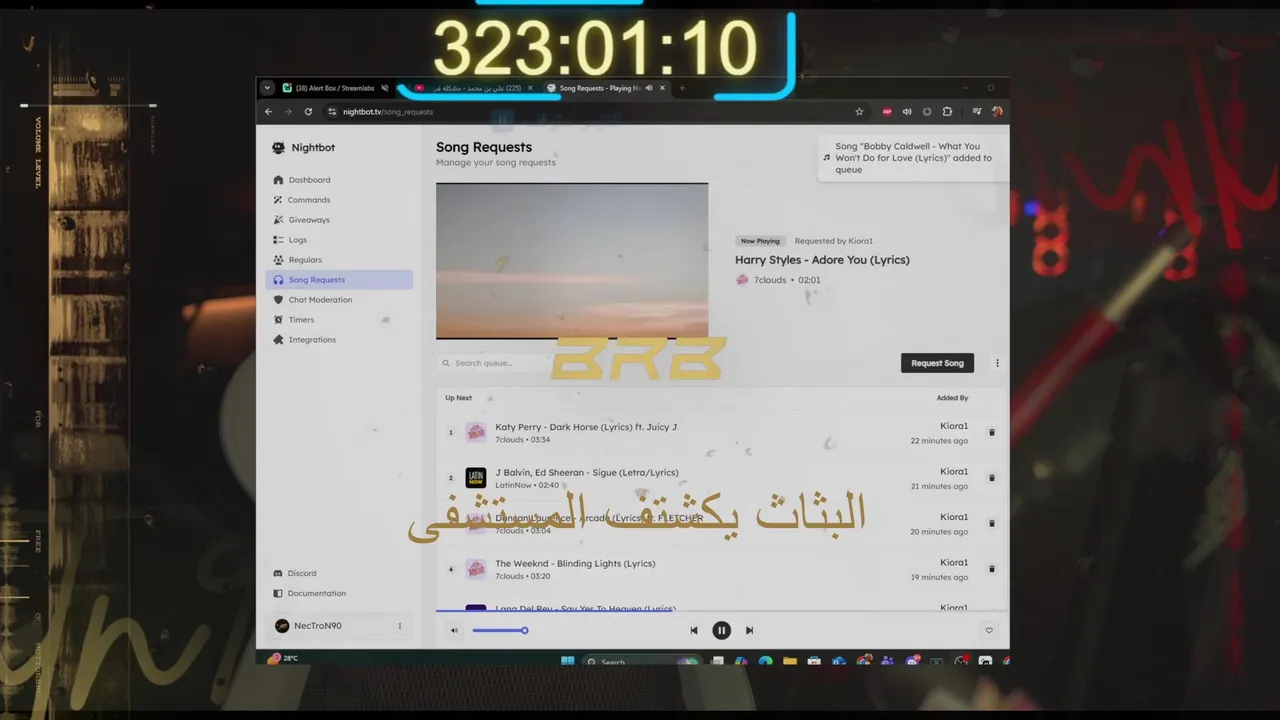Open the Windows Start menu
The width and height of the screenshot is (1280, 720).
coord(568,661)
